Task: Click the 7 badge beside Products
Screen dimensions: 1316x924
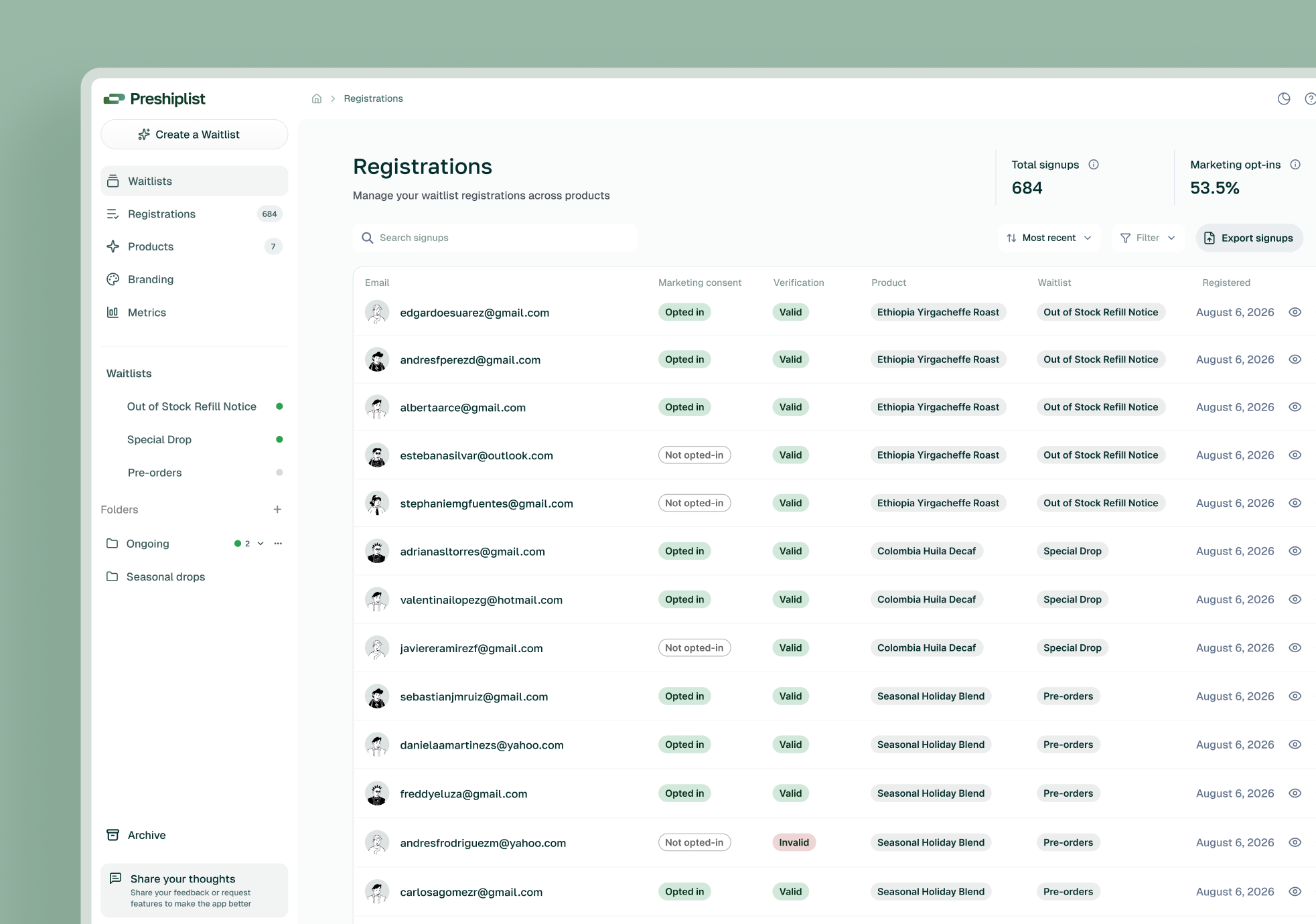Action: tap(273, 247)
